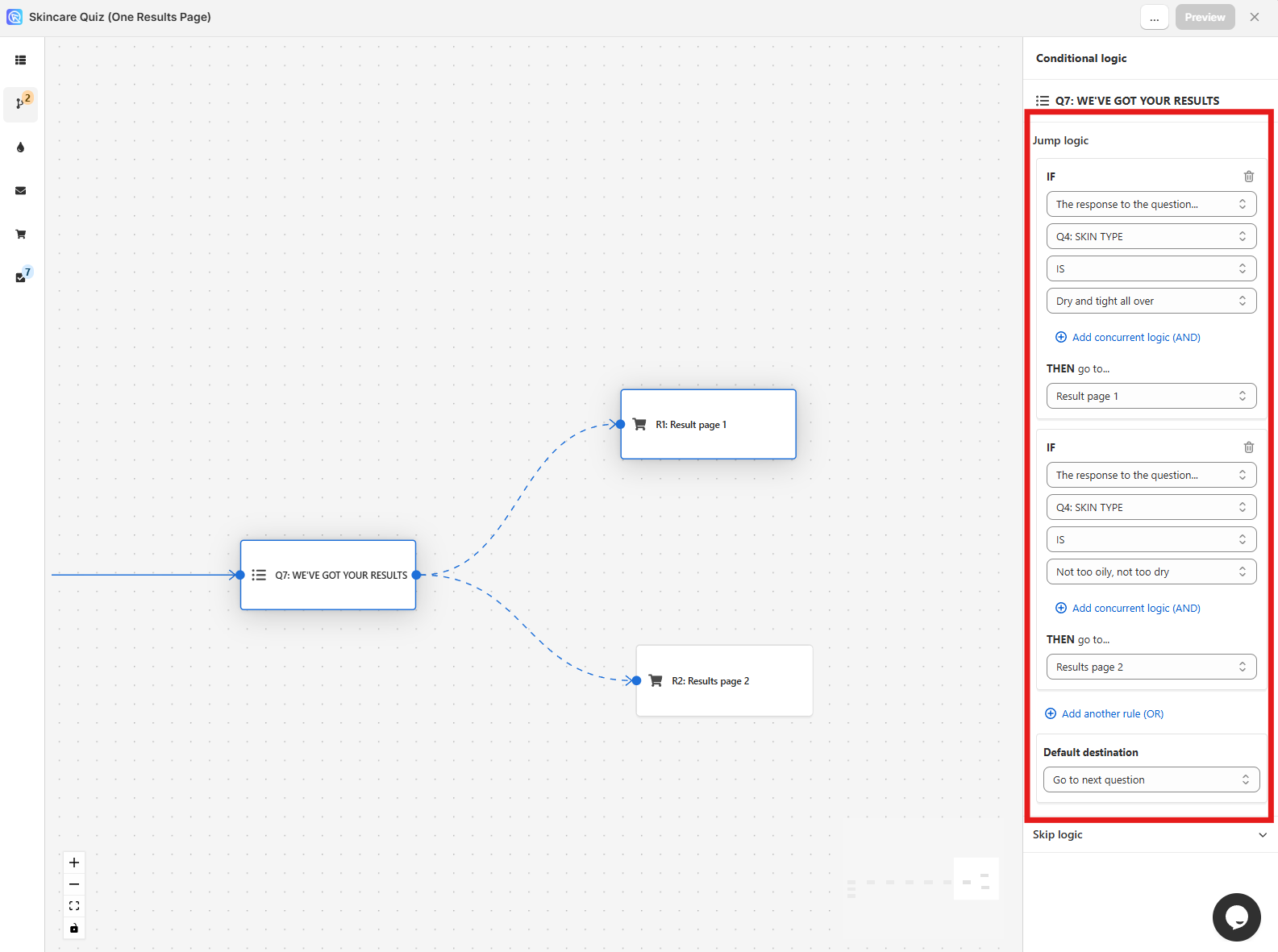
Task: Click 'Add another rule (OR)'
Action: 1105,713
